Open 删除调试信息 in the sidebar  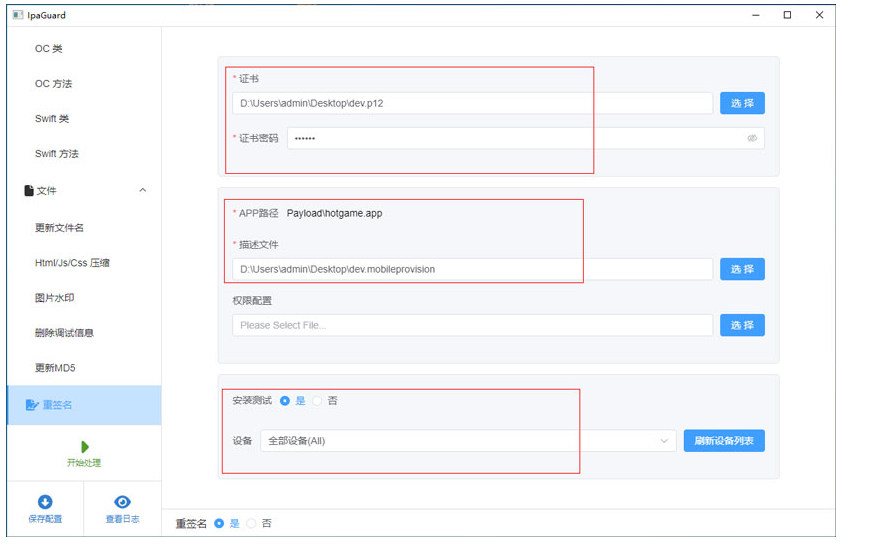(x=64, y=333)
